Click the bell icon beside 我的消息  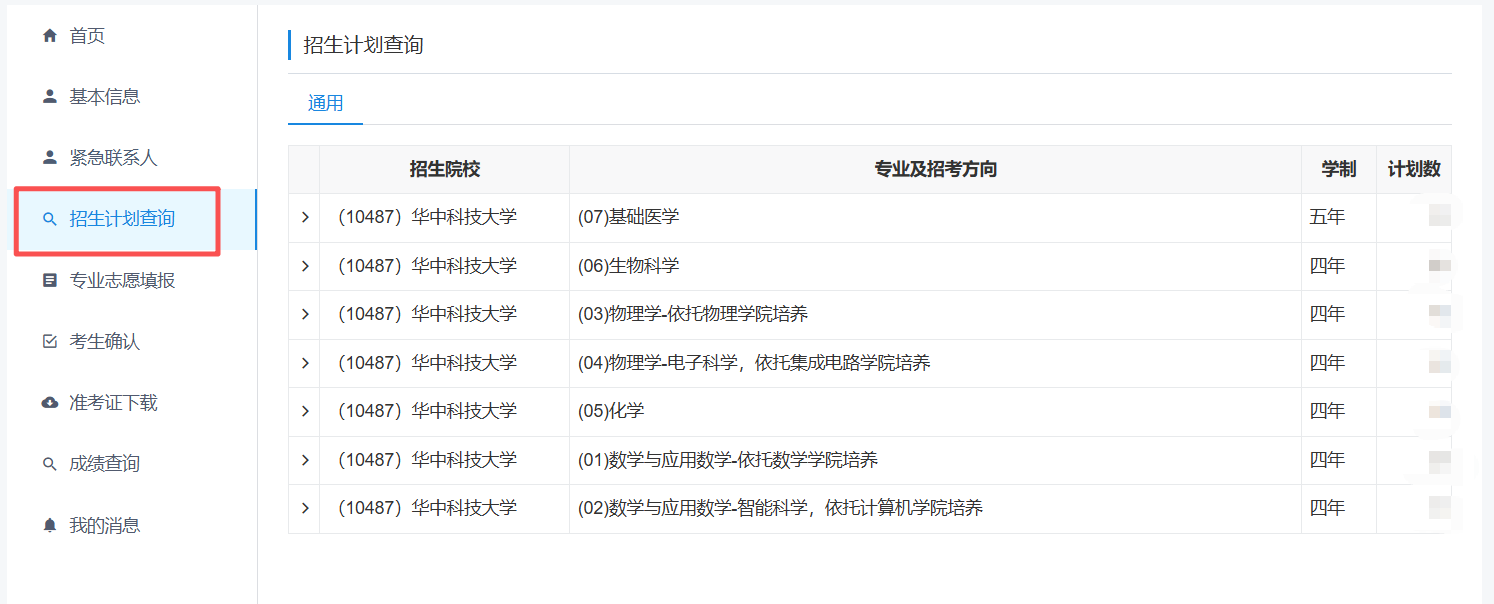(50, 525)
